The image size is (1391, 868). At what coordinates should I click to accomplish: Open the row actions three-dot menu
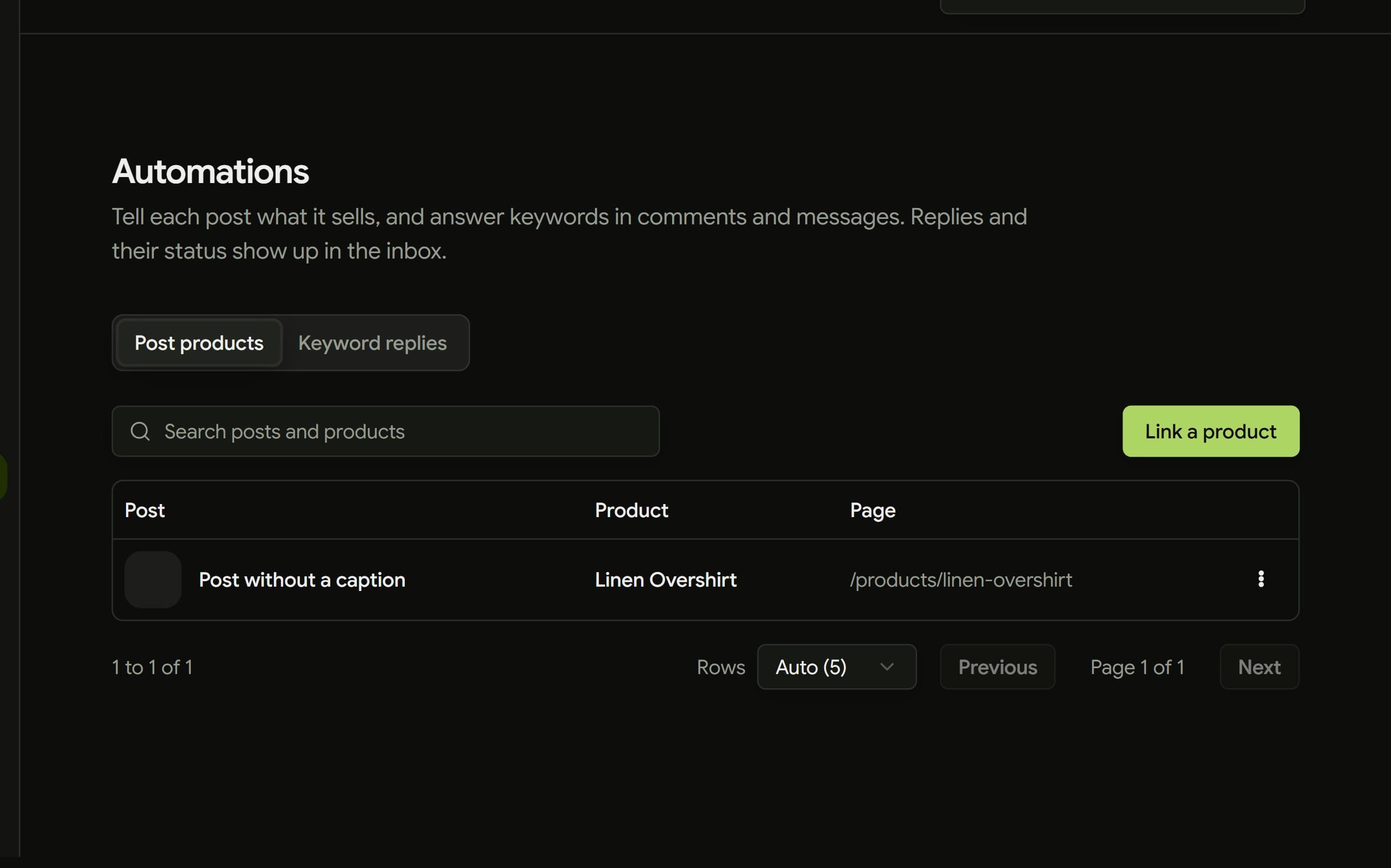[x=1261, y=578]
